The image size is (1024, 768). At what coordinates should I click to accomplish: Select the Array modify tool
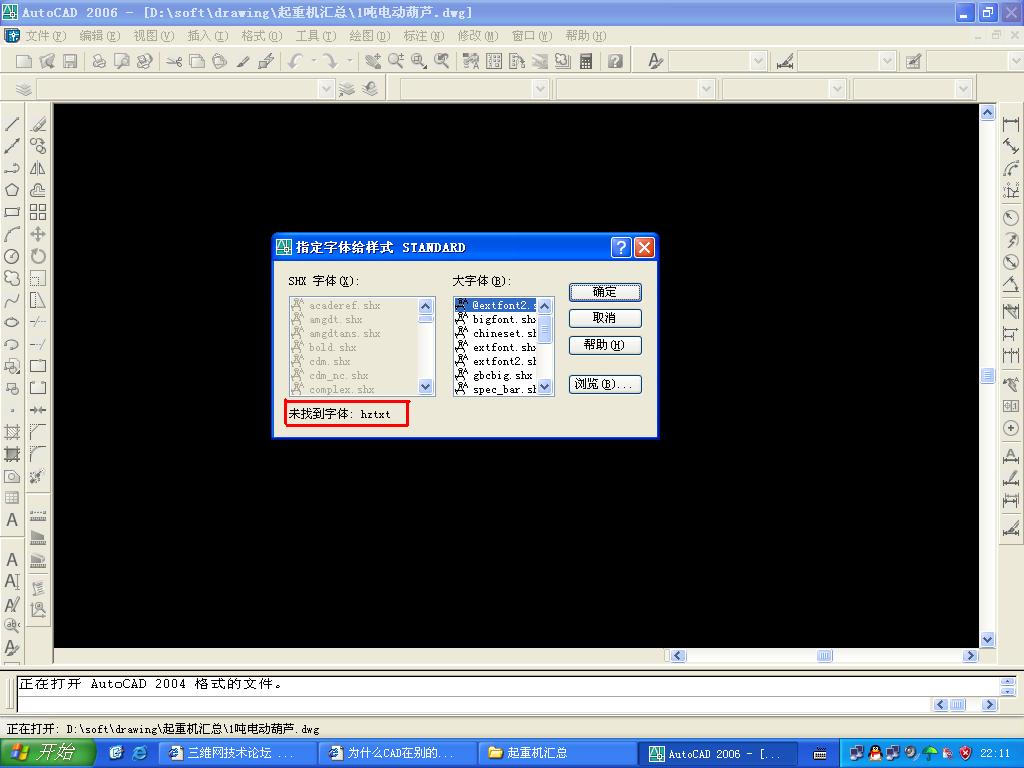pos(38,212)
